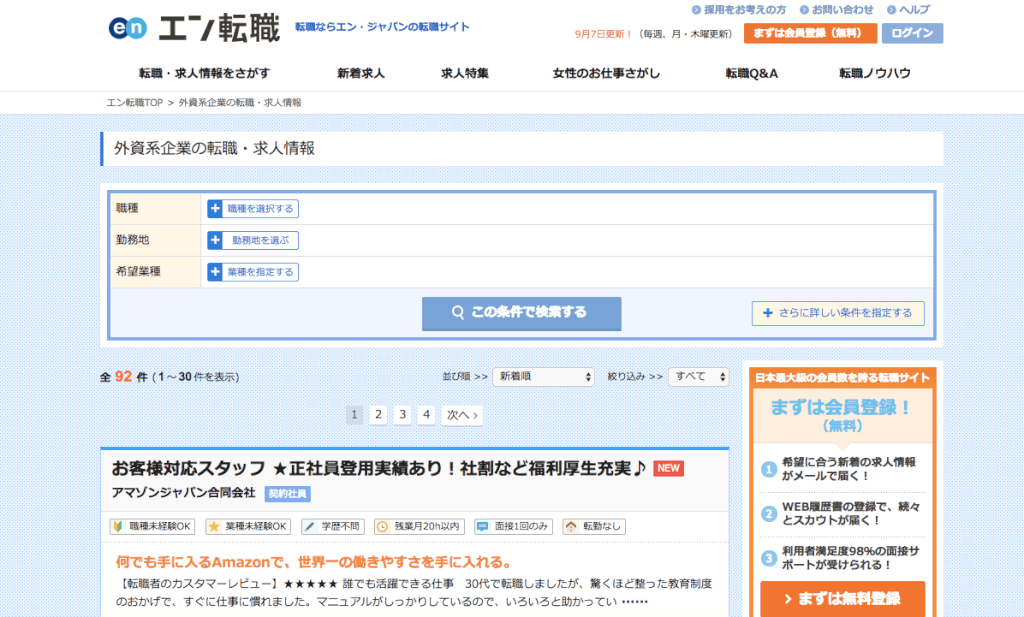Click the 契約社員 badge
This screenshot has height=617, width=1024.
coord(287,494)
